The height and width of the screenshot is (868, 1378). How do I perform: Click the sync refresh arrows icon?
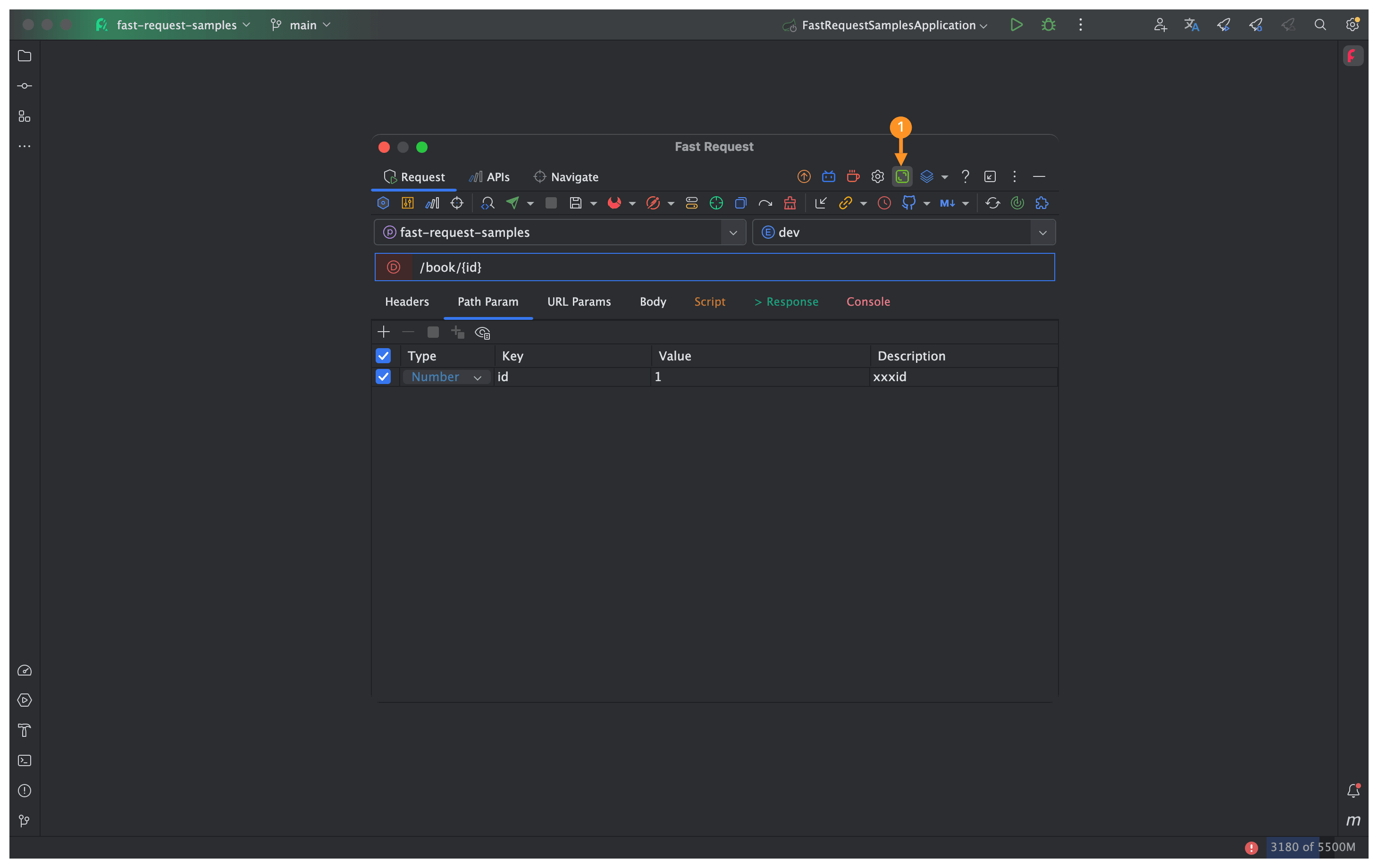[992, 203]
